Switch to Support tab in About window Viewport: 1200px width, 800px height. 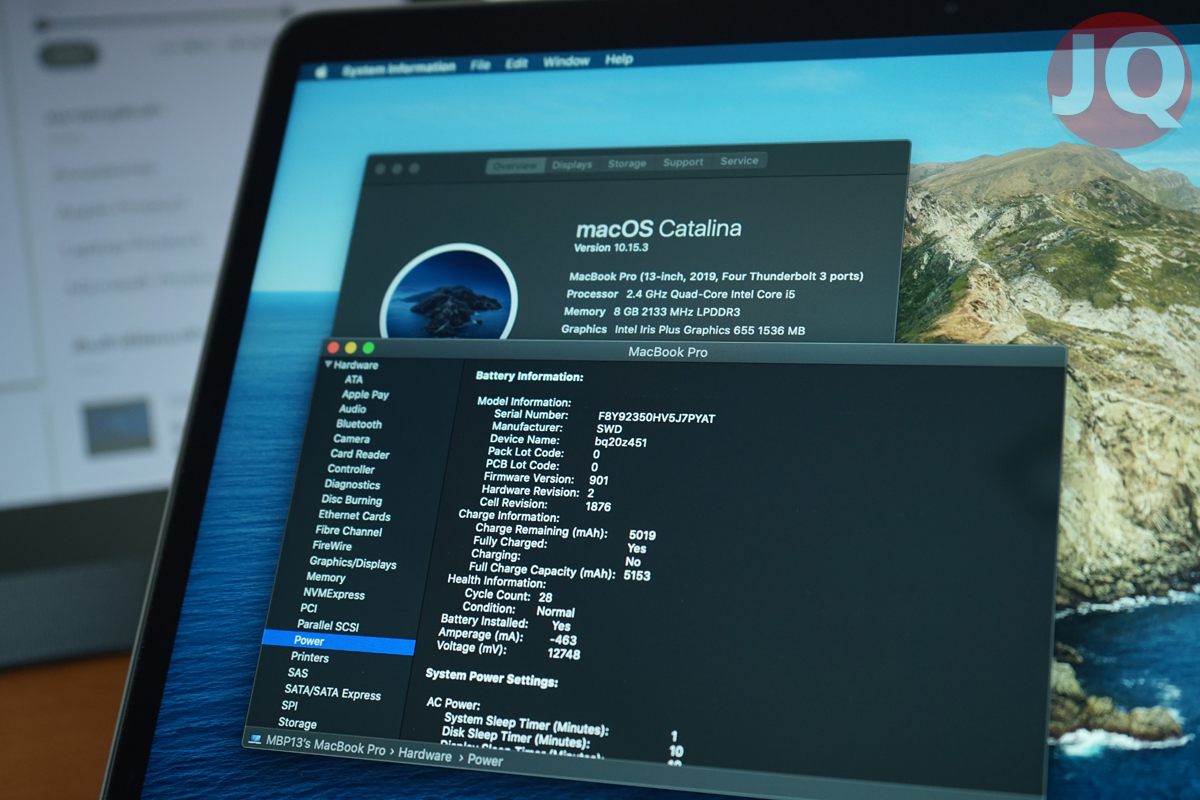pos(683,162)
